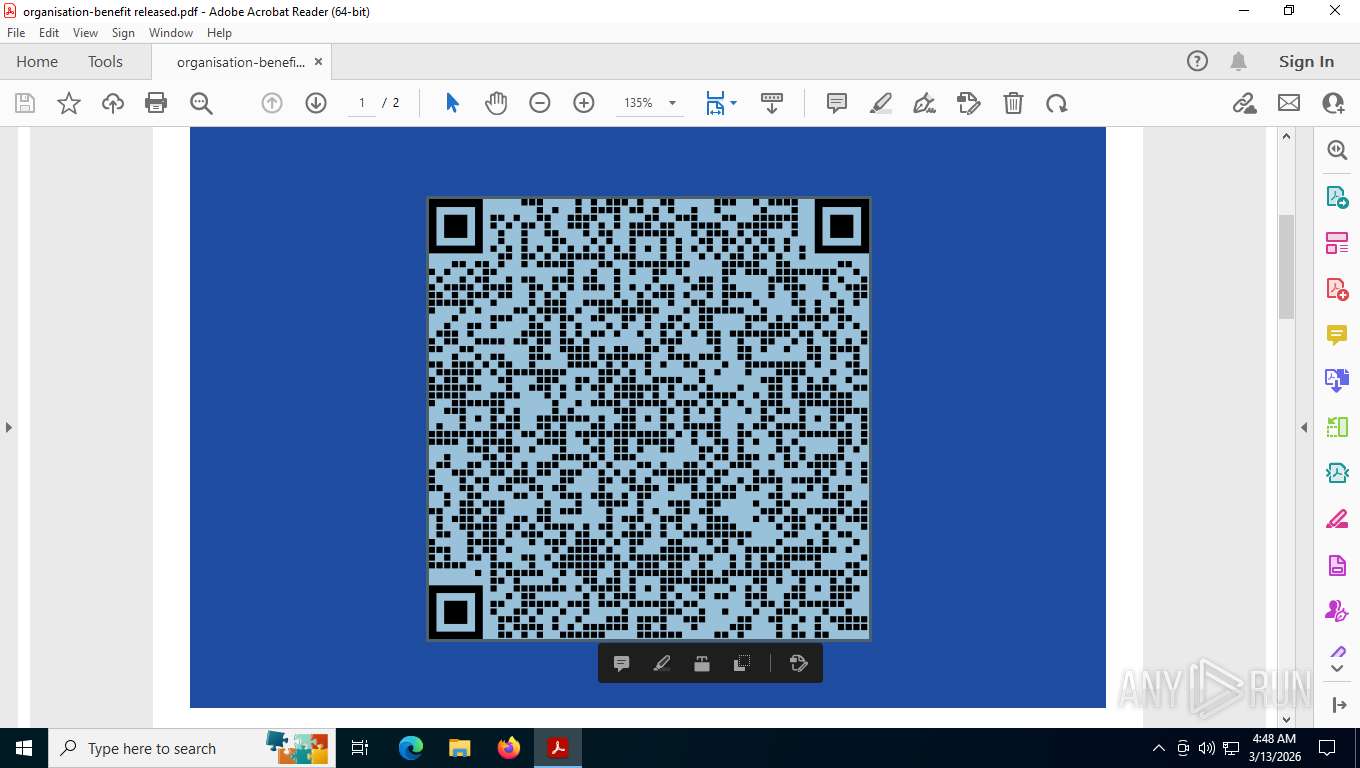The height and width of the screenshot is (768, 1360).
Task: Open pink Fill & Sign tool in right pane
Action: [x=1337, y=519]
